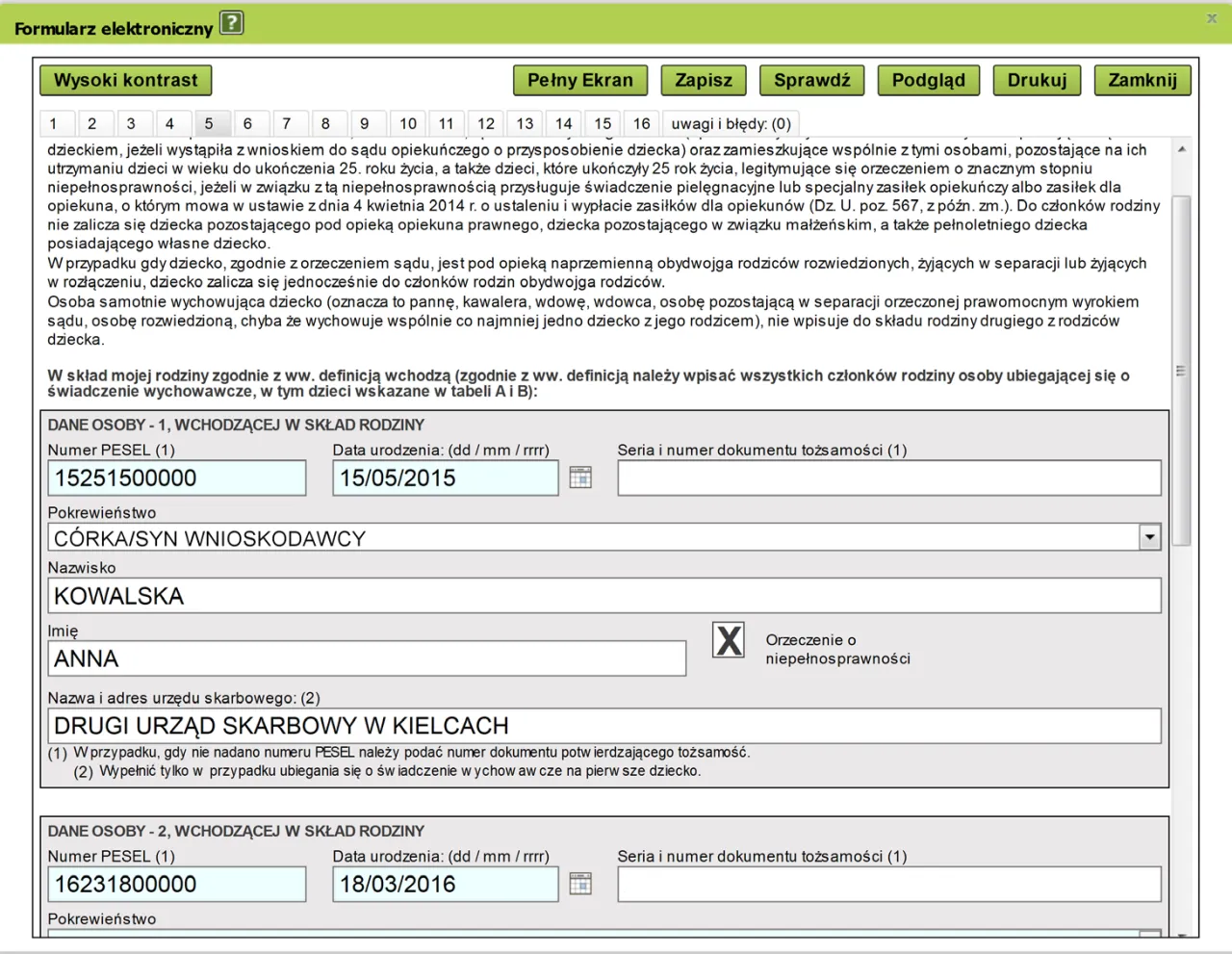Open the Podgląd preview

coord(928,80)
